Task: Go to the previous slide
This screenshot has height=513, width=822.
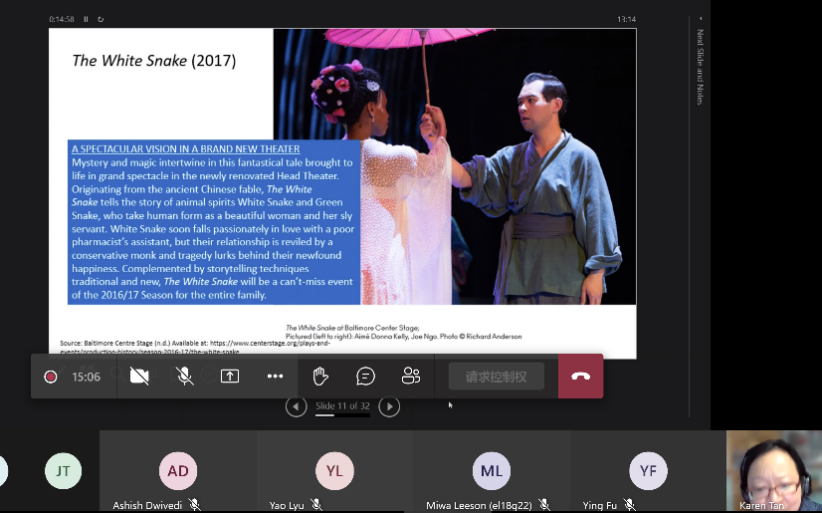Action: [296, 406]
